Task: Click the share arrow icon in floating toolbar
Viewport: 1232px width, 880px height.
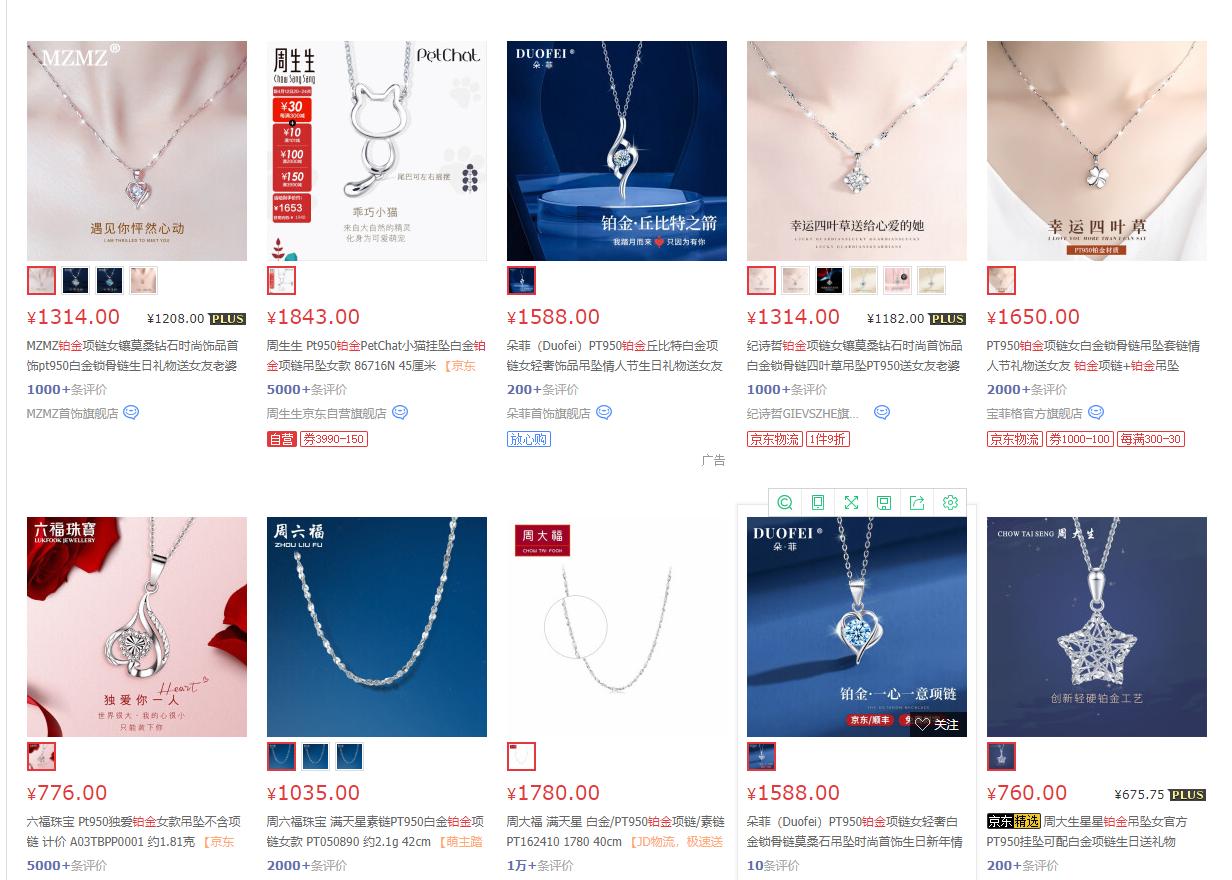Action: tap(917, 503)
